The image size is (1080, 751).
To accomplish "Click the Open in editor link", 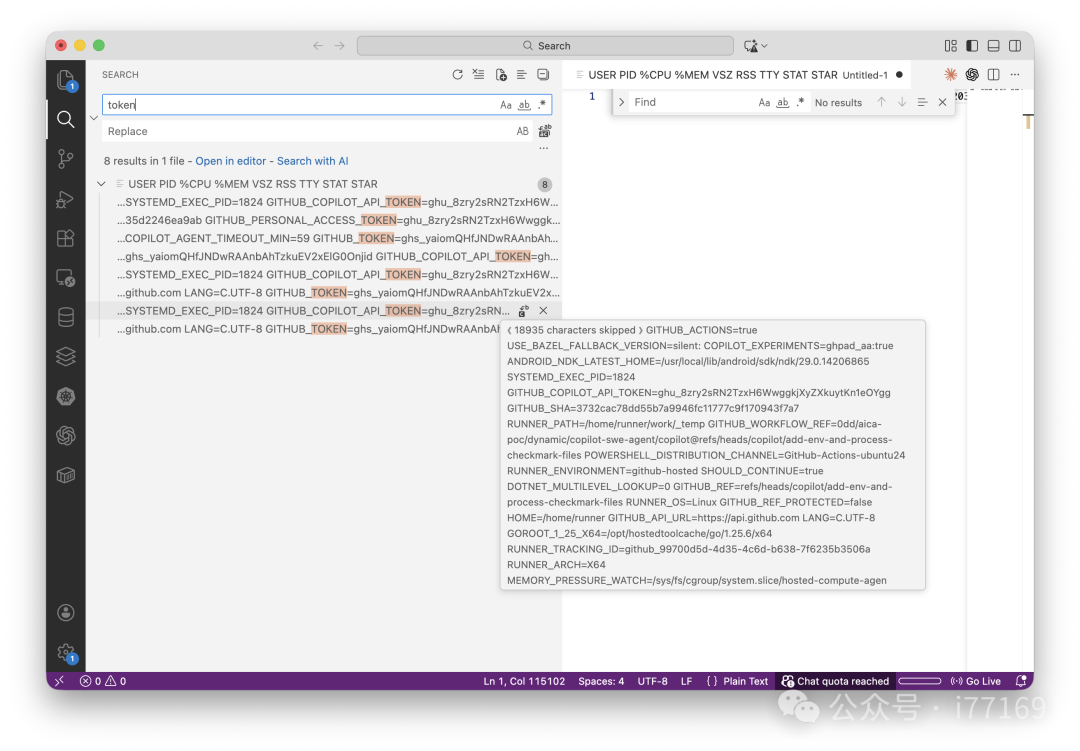I will pyautogui.click(x=231, y=160).
